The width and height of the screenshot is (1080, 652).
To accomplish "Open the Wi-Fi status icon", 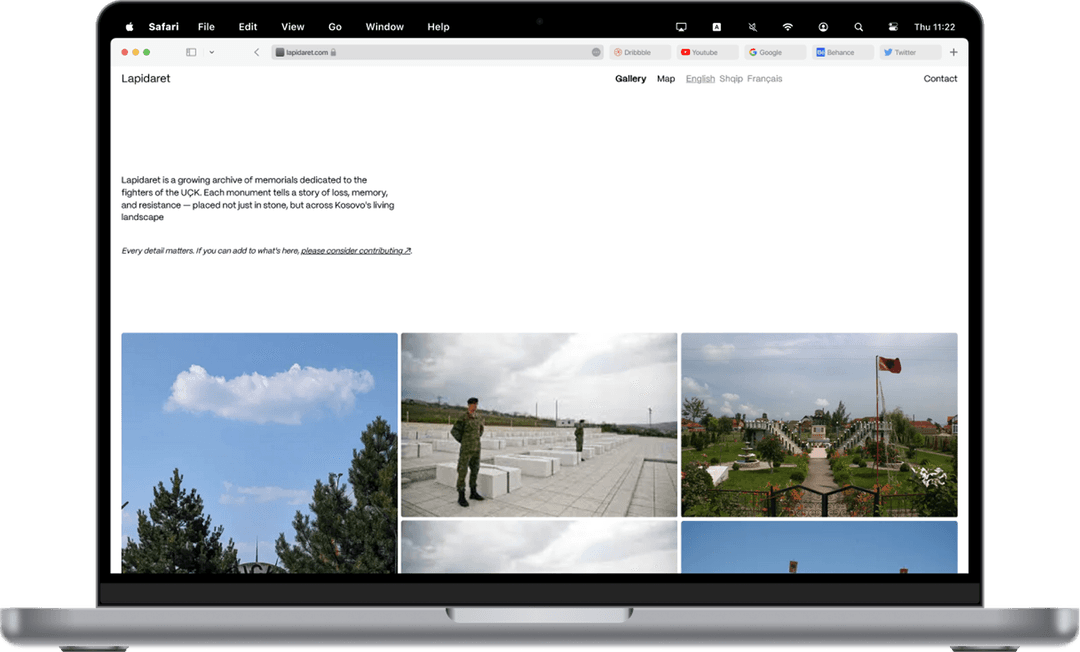I will pyautogui.click(x=787, y=27).
